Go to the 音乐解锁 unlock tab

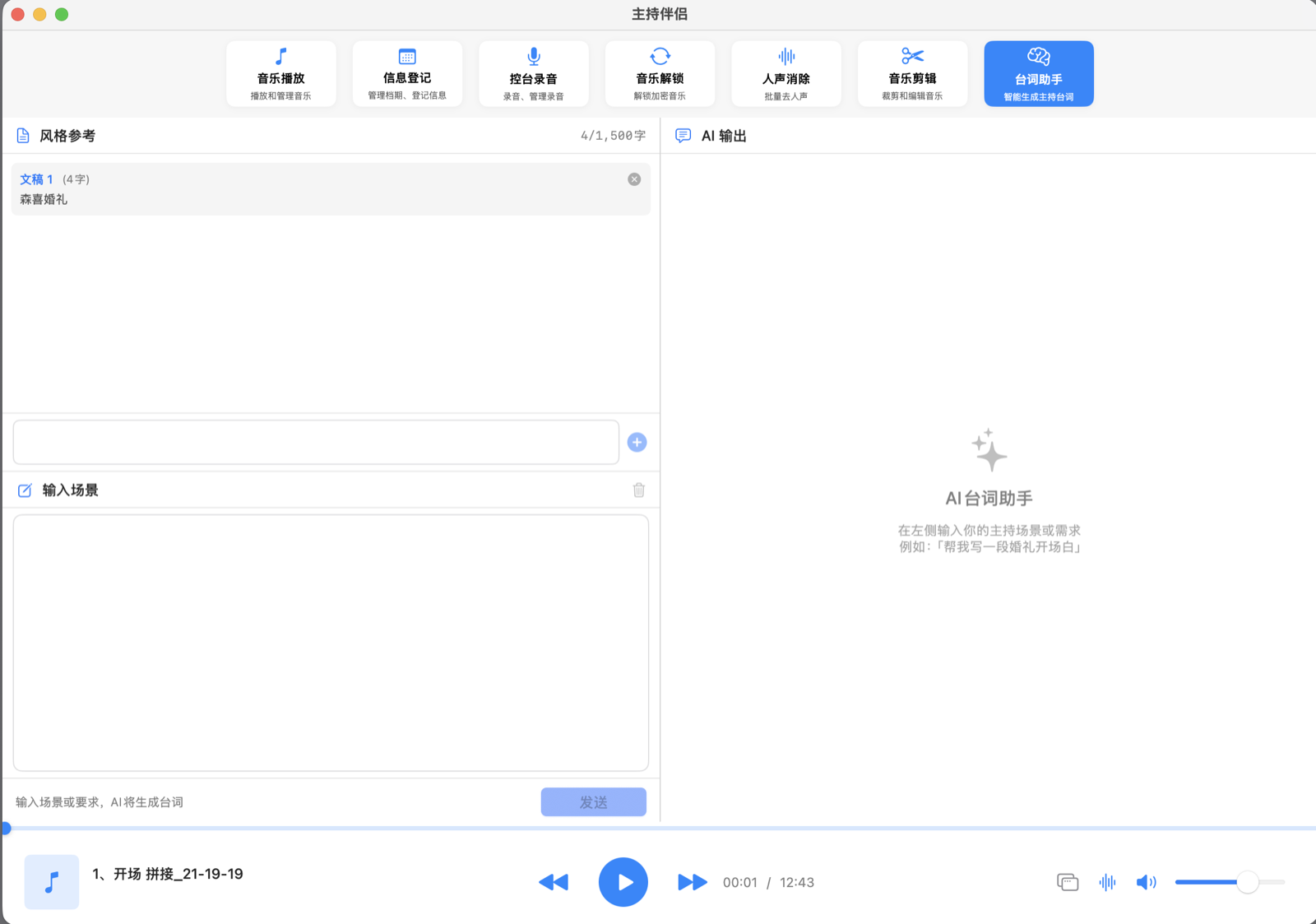pos(660,74)
